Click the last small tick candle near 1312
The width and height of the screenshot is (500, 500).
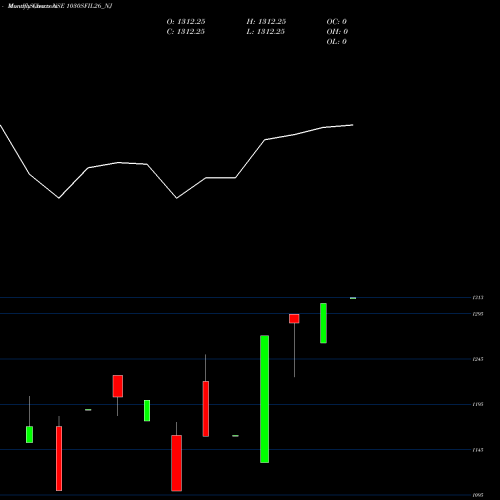(353, 298)
